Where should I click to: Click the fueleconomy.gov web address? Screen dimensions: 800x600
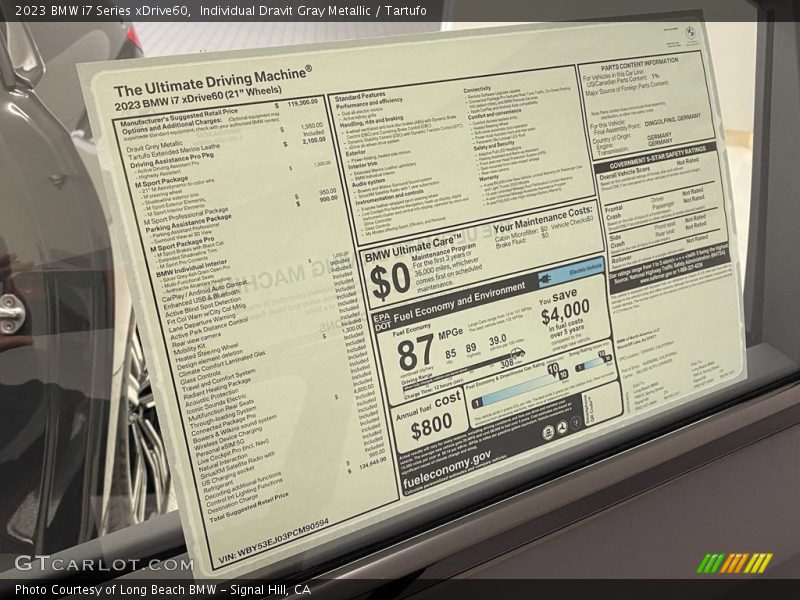pos(447,468)
